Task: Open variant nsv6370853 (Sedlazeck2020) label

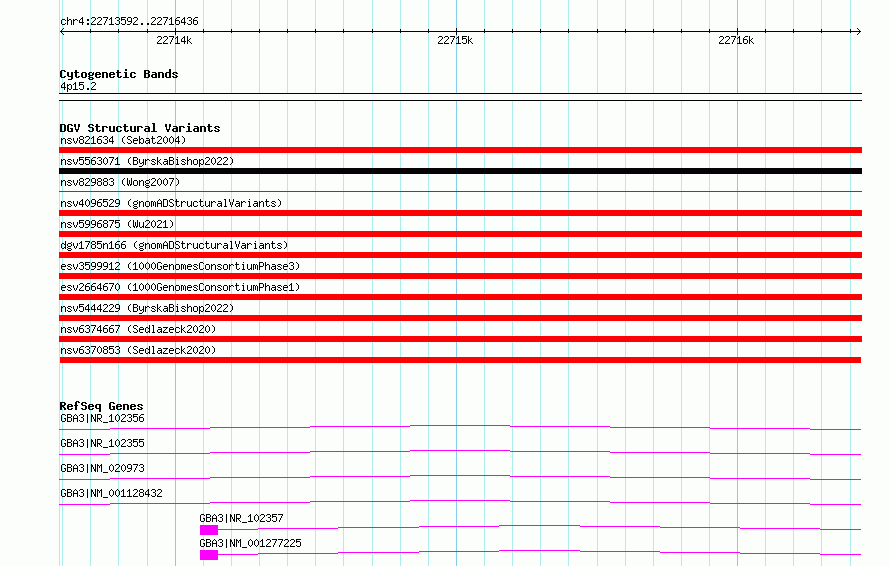Action: click(138, 350)
